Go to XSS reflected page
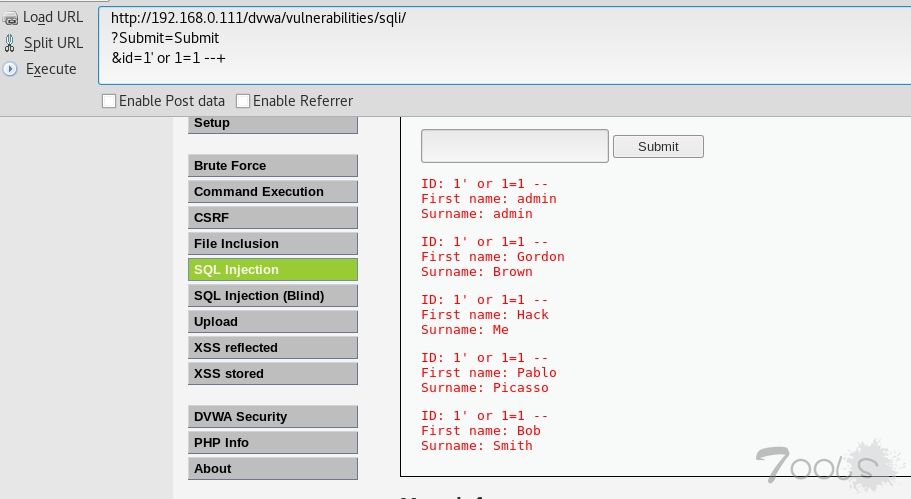This screenshot has height=499, width=911. click(272, 348)
